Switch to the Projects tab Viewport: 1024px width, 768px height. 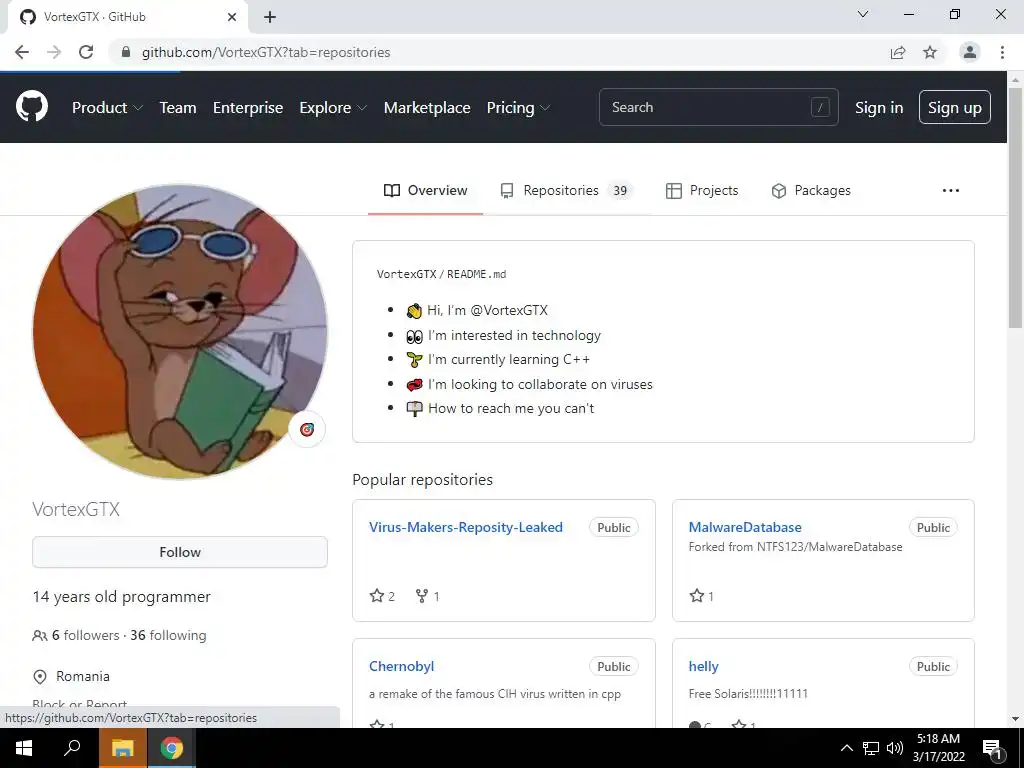pyautogui.click(x=702, y=191)
